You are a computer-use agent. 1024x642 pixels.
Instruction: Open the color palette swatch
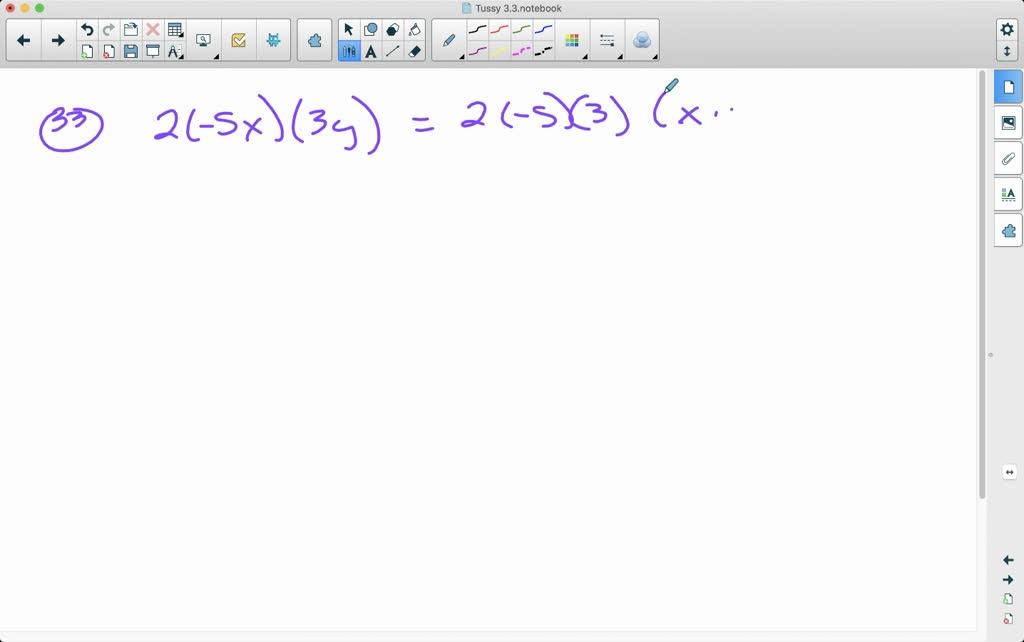coord(573,41)
